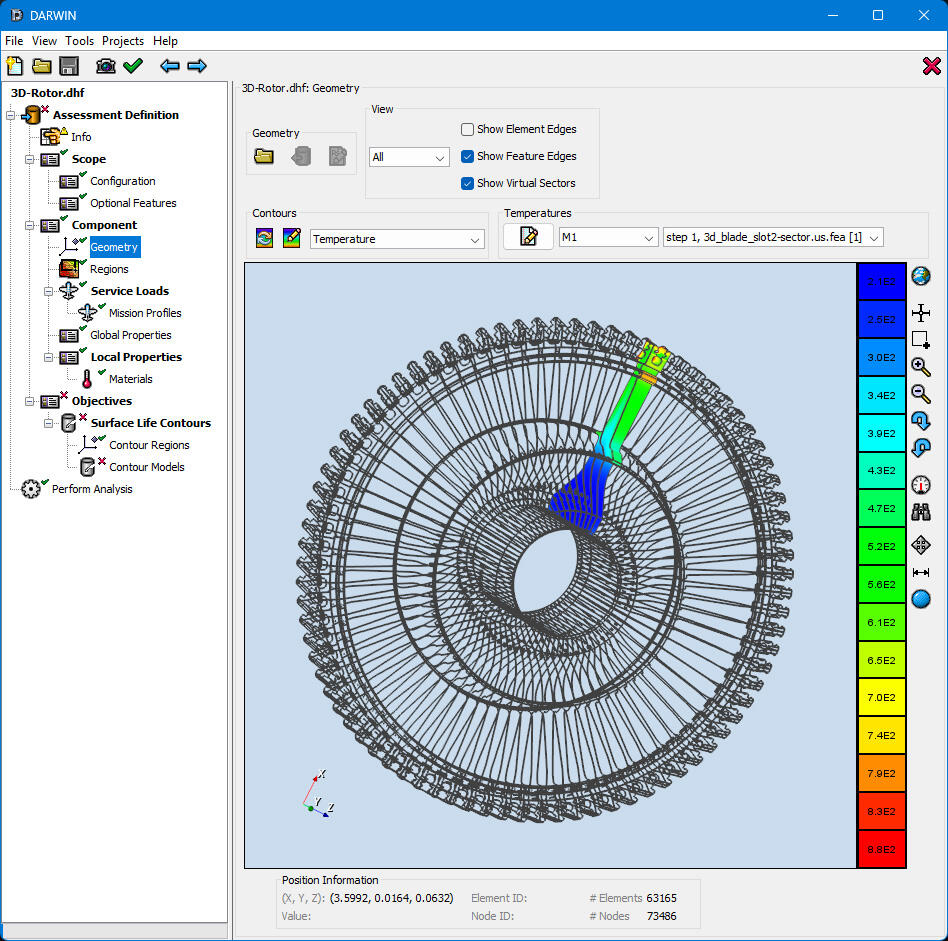Viewport: 948px width, 941px height.
Task: Open a geometry file using the folder icon
Action: (x=263, y=157)
